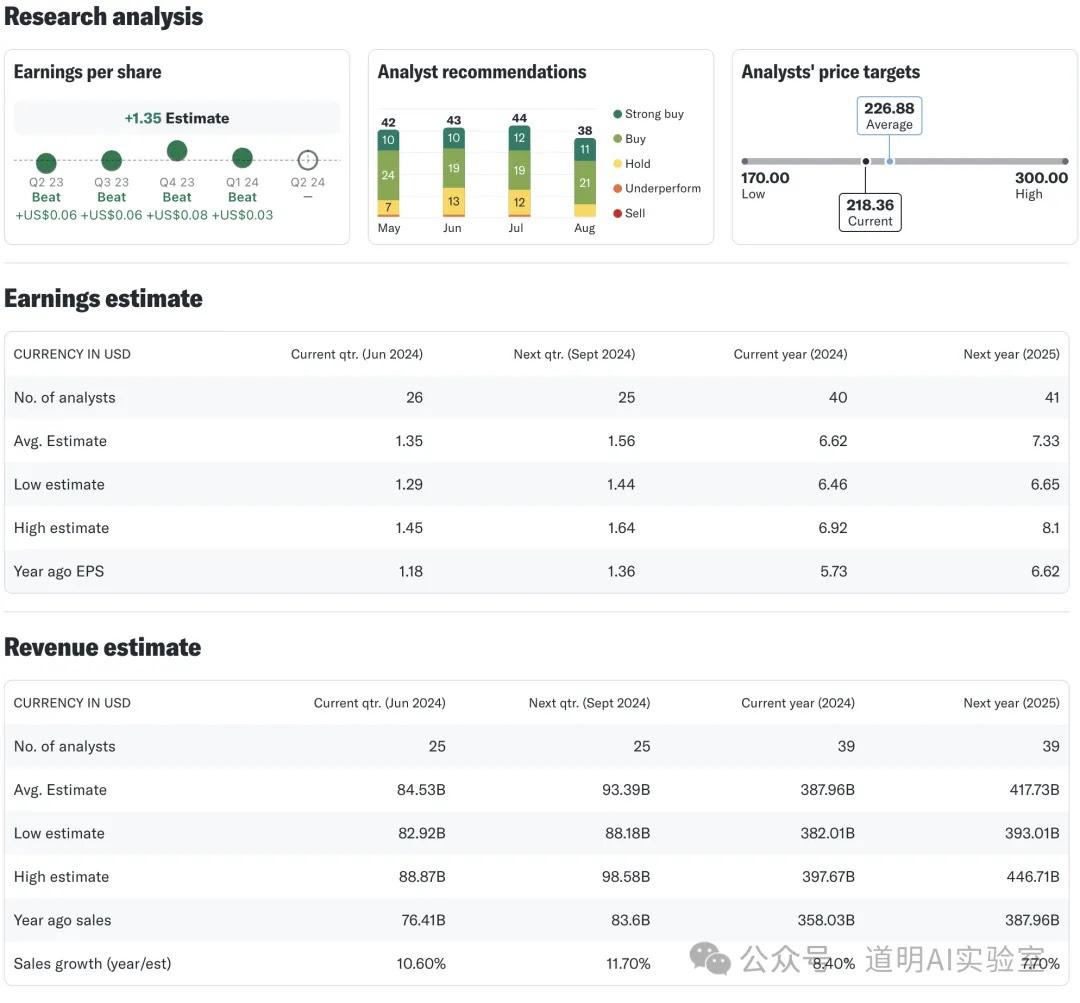The image size is (1080, 1003).
Task: Click the 226.88 Average price target label
Action: click(889, 115)
